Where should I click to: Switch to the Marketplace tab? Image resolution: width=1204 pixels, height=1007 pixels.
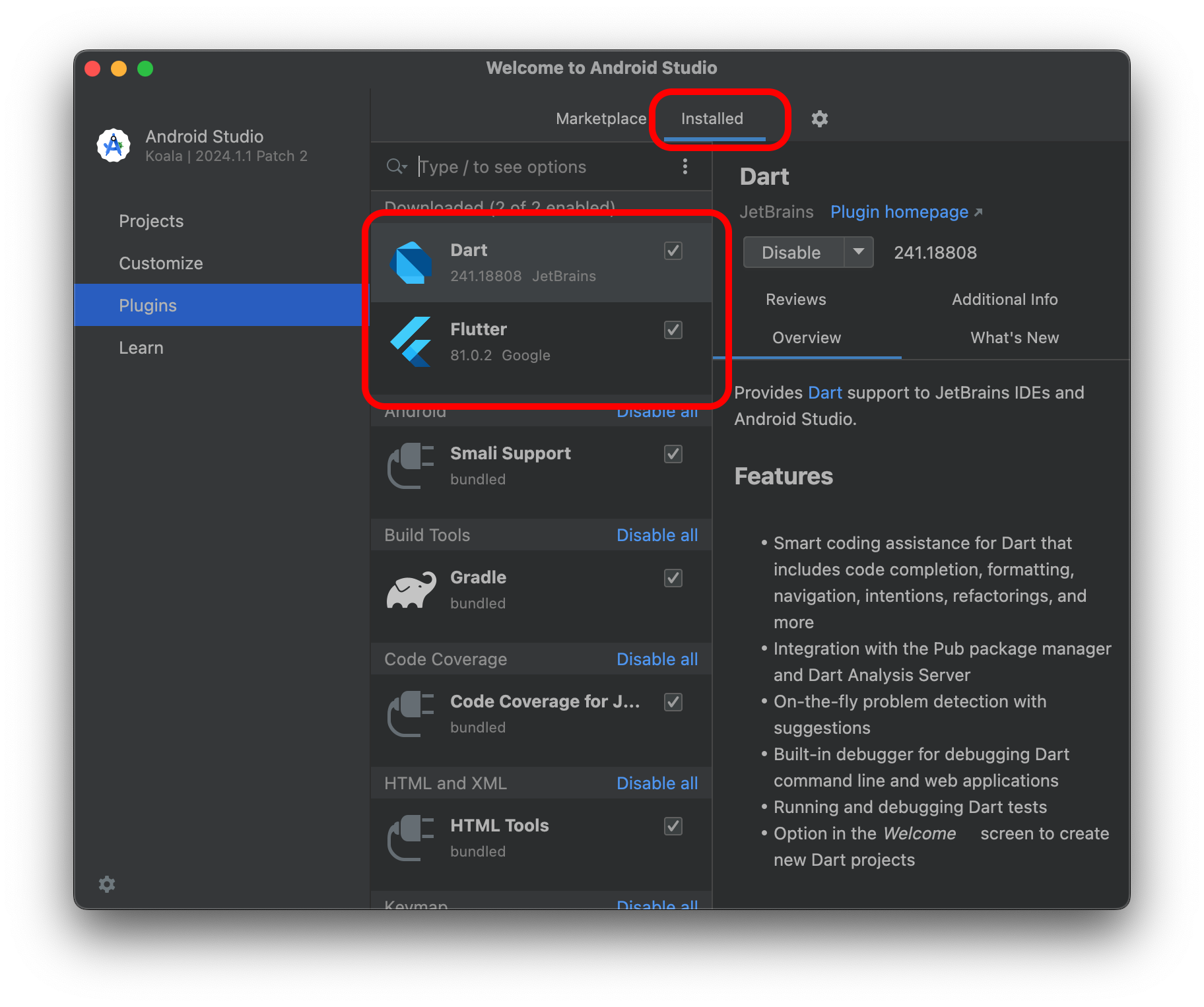coord(601,119)
